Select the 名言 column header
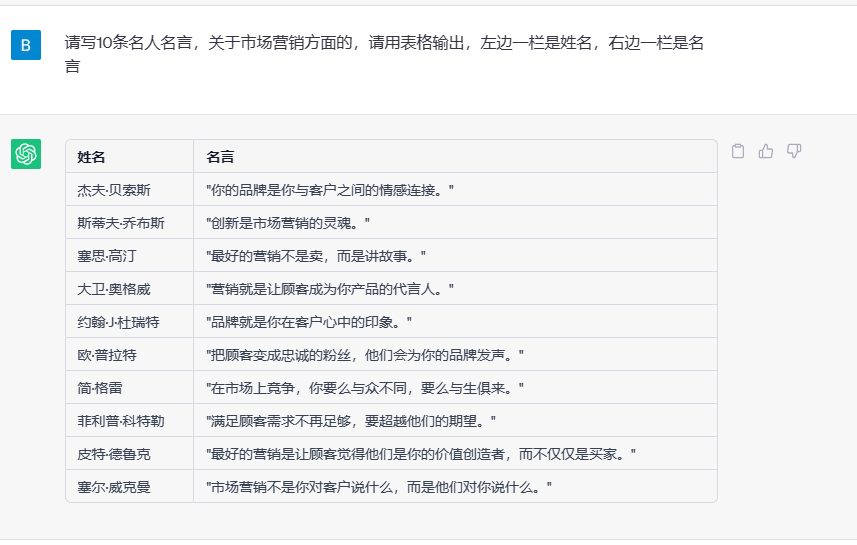Screen dimensions: 857x545 220,157
